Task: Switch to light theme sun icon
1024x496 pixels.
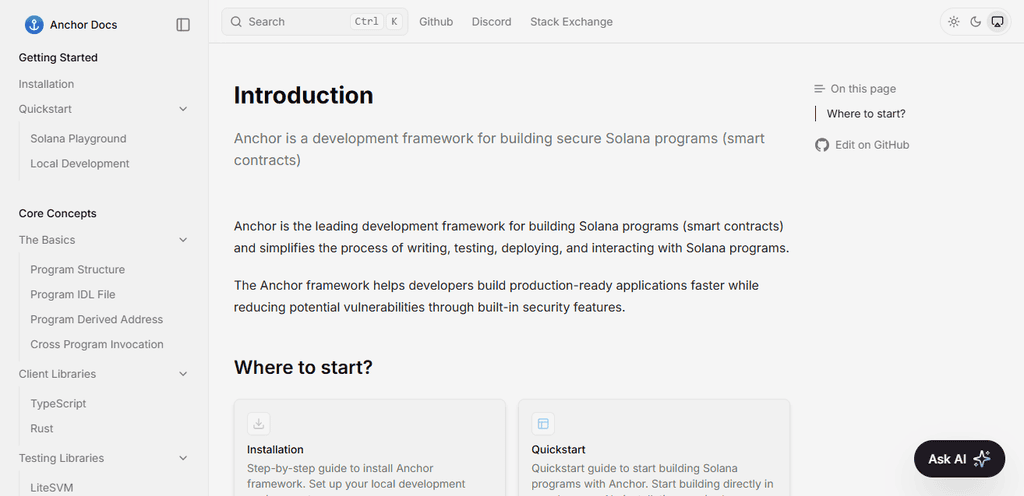Action: pos(954,22)
